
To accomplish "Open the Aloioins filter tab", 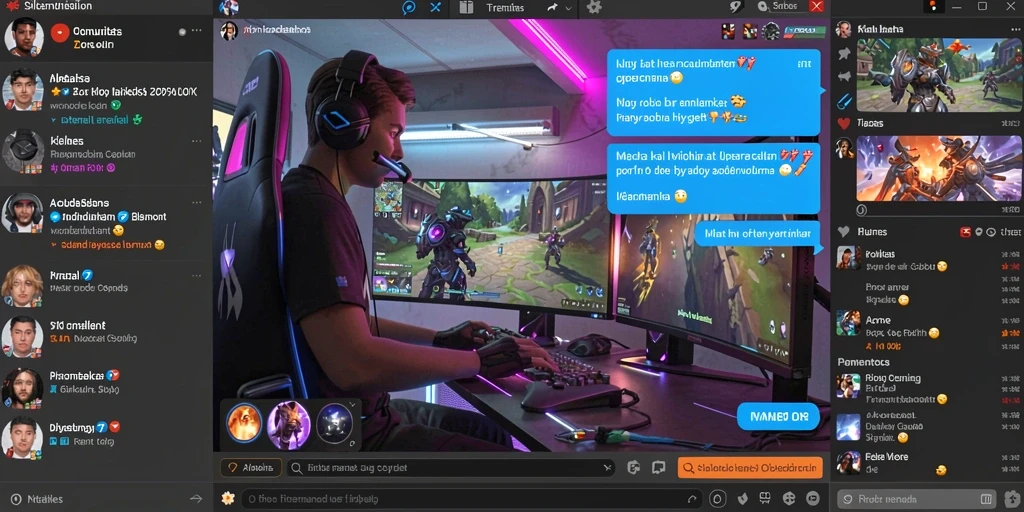I will point(251,468).
